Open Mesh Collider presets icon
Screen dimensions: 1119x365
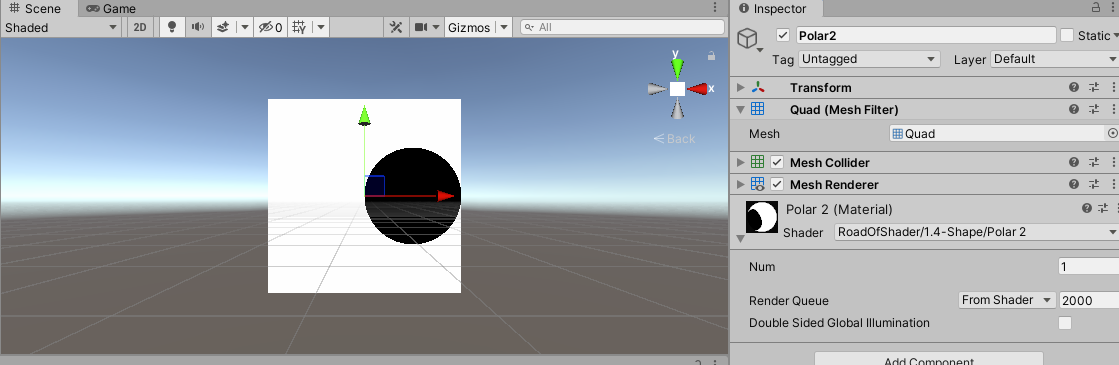[x=1094, y=162]
